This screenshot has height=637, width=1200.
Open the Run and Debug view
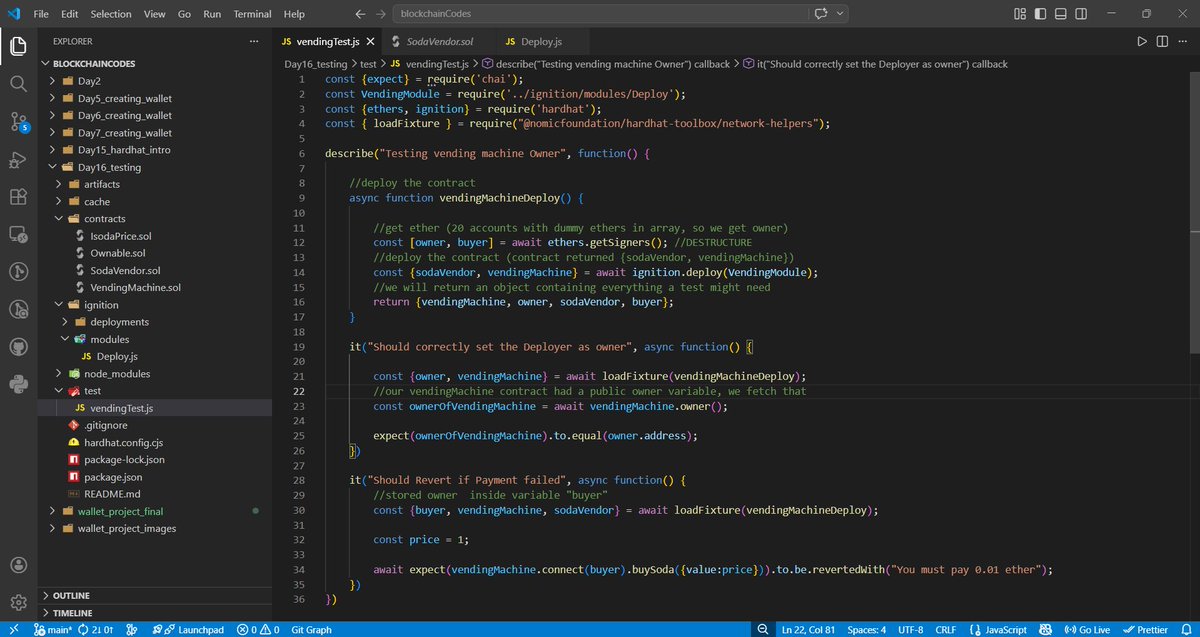pos(18,160)
